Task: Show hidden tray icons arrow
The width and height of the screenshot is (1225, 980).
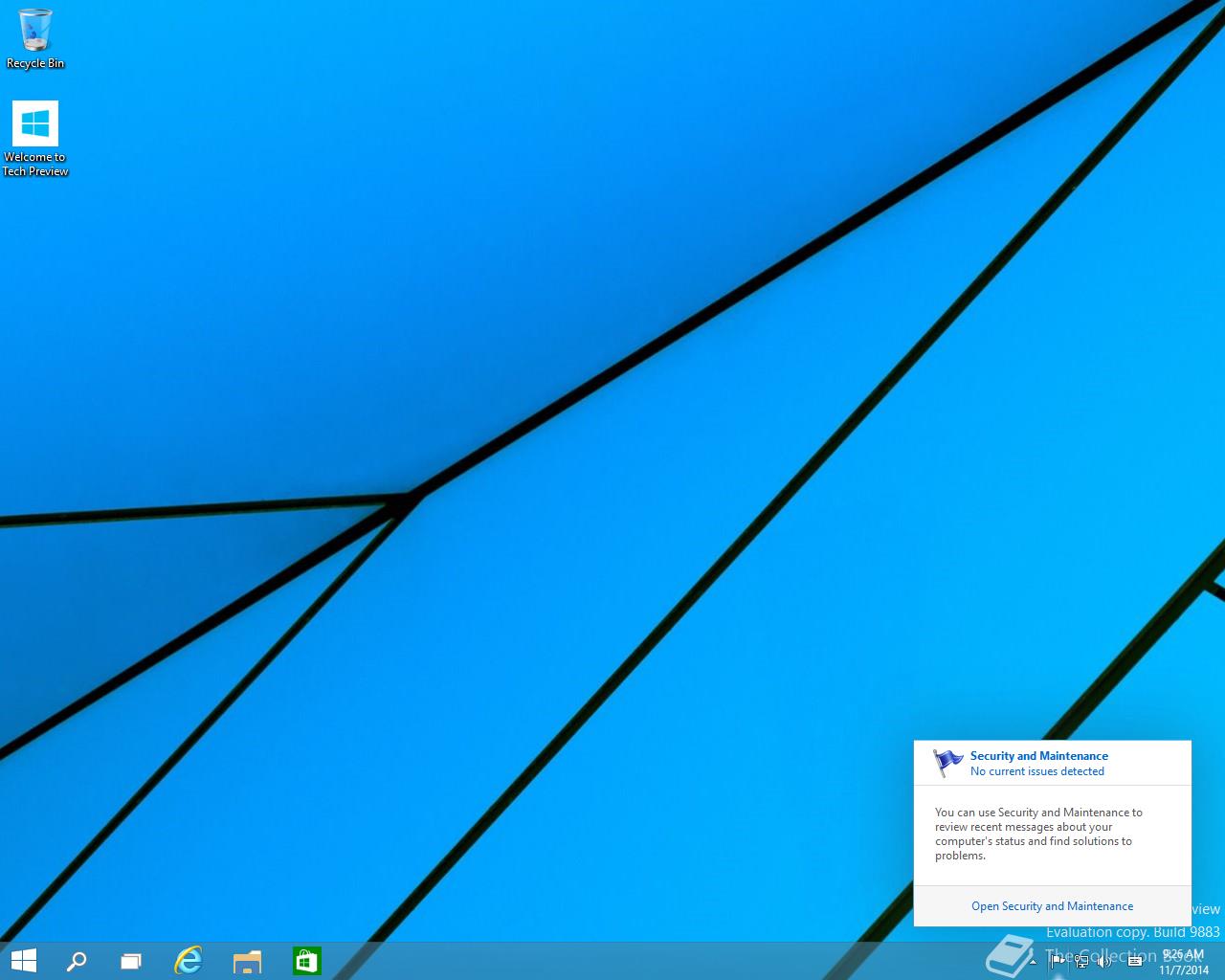Action: click(x=1034, y=961)
